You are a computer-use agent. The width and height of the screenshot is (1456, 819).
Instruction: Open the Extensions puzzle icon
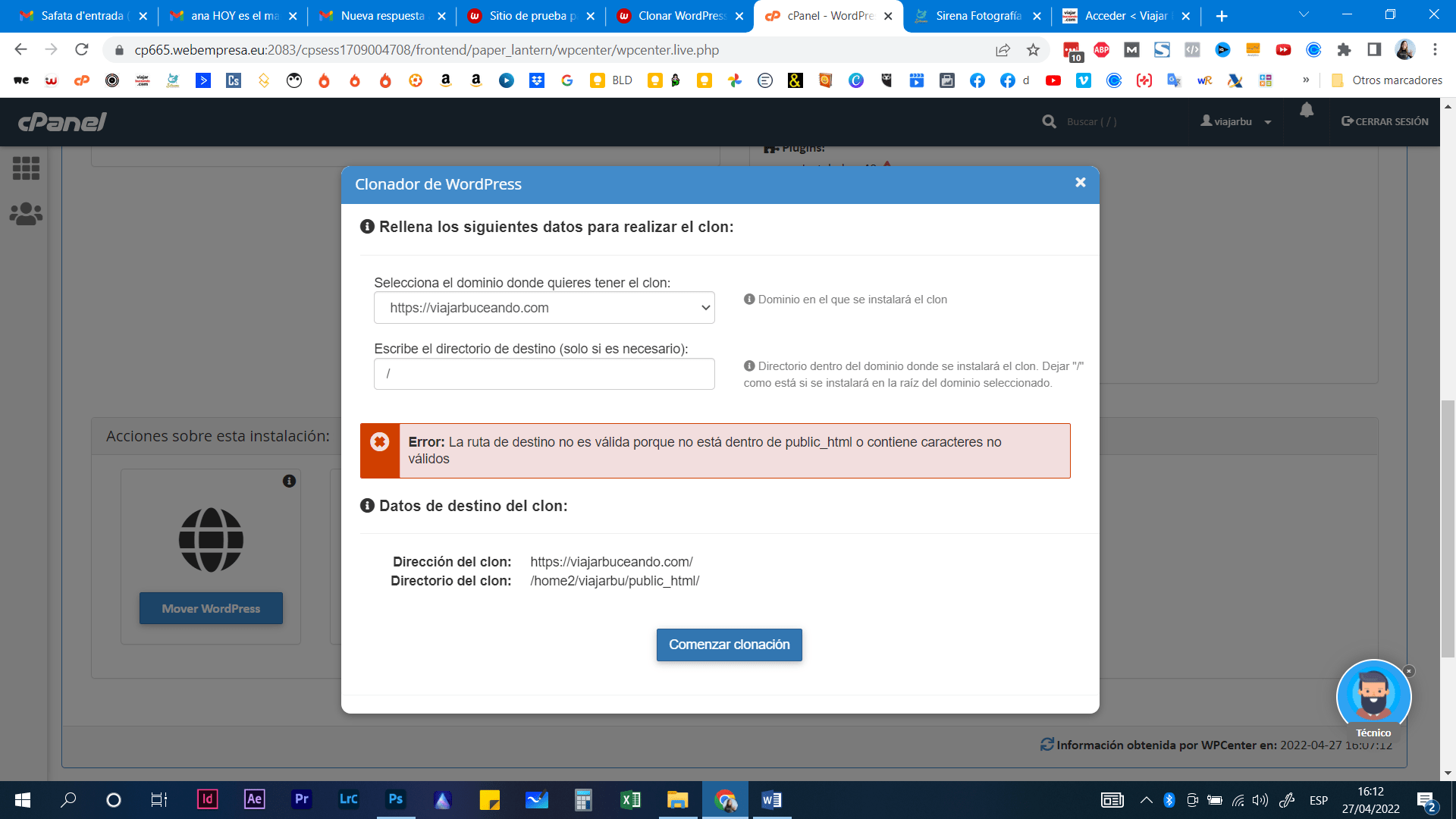point(1344,50)
